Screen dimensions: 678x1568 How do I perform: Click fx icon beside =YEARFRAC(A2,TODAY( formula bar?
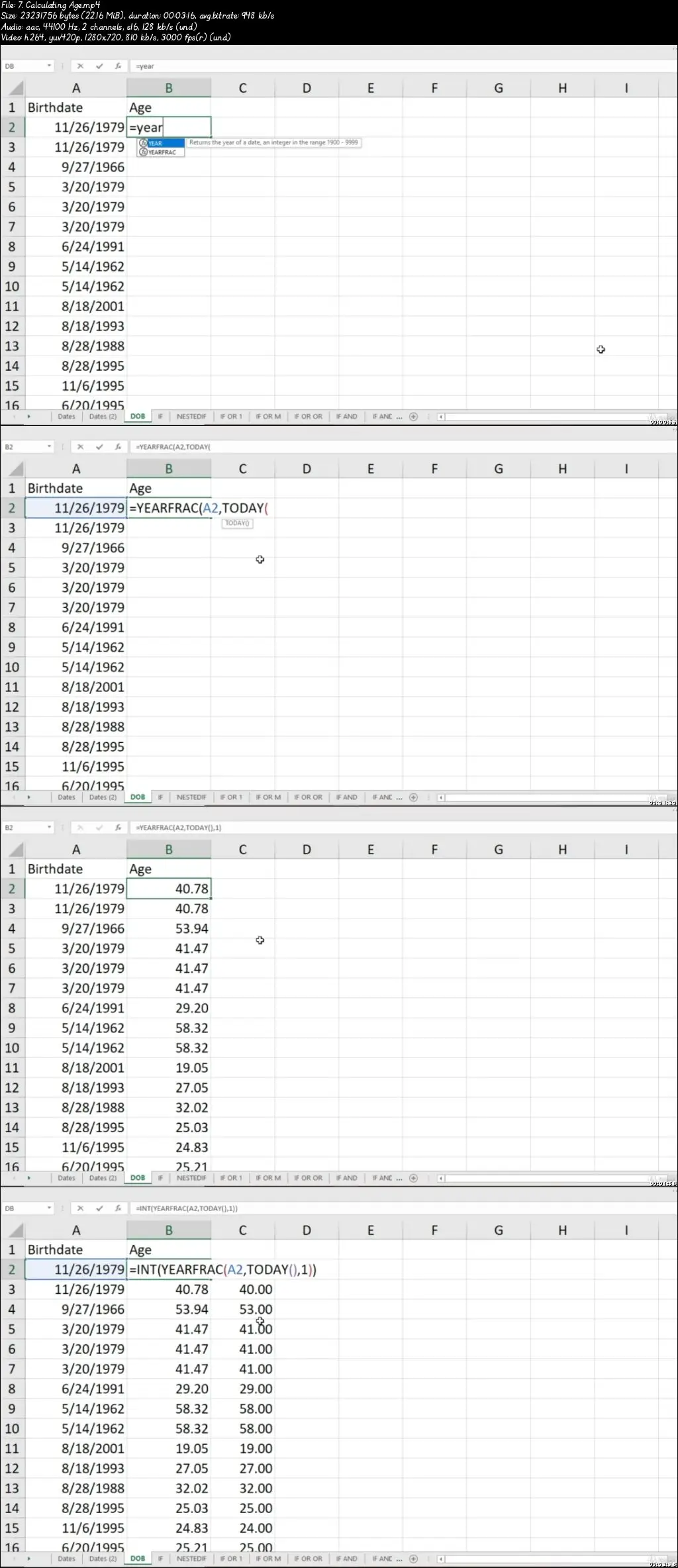pos(118,447)
